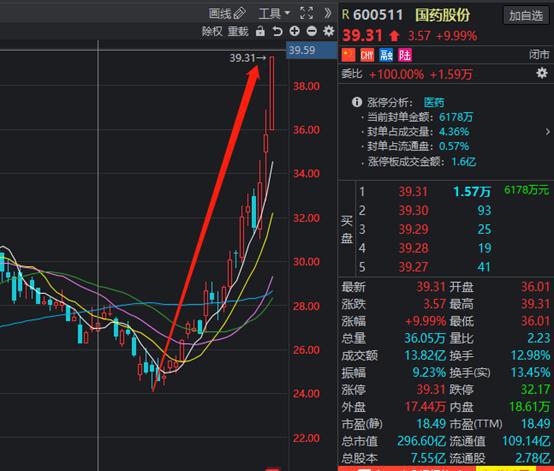The image size is (554, 471).
Task: Click the latest limit-up candlestick
Action: 272,93
